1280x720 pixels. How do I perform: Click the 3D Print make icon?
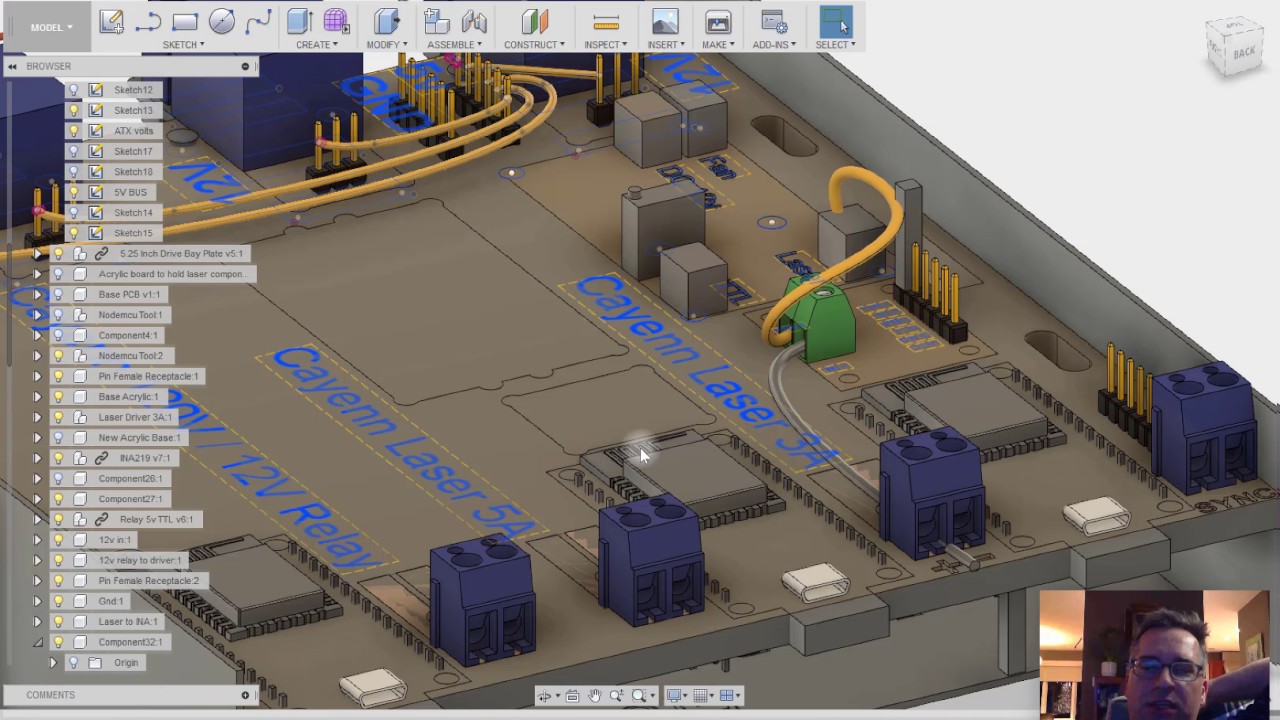pyautogui.click(x=718, y=21)
